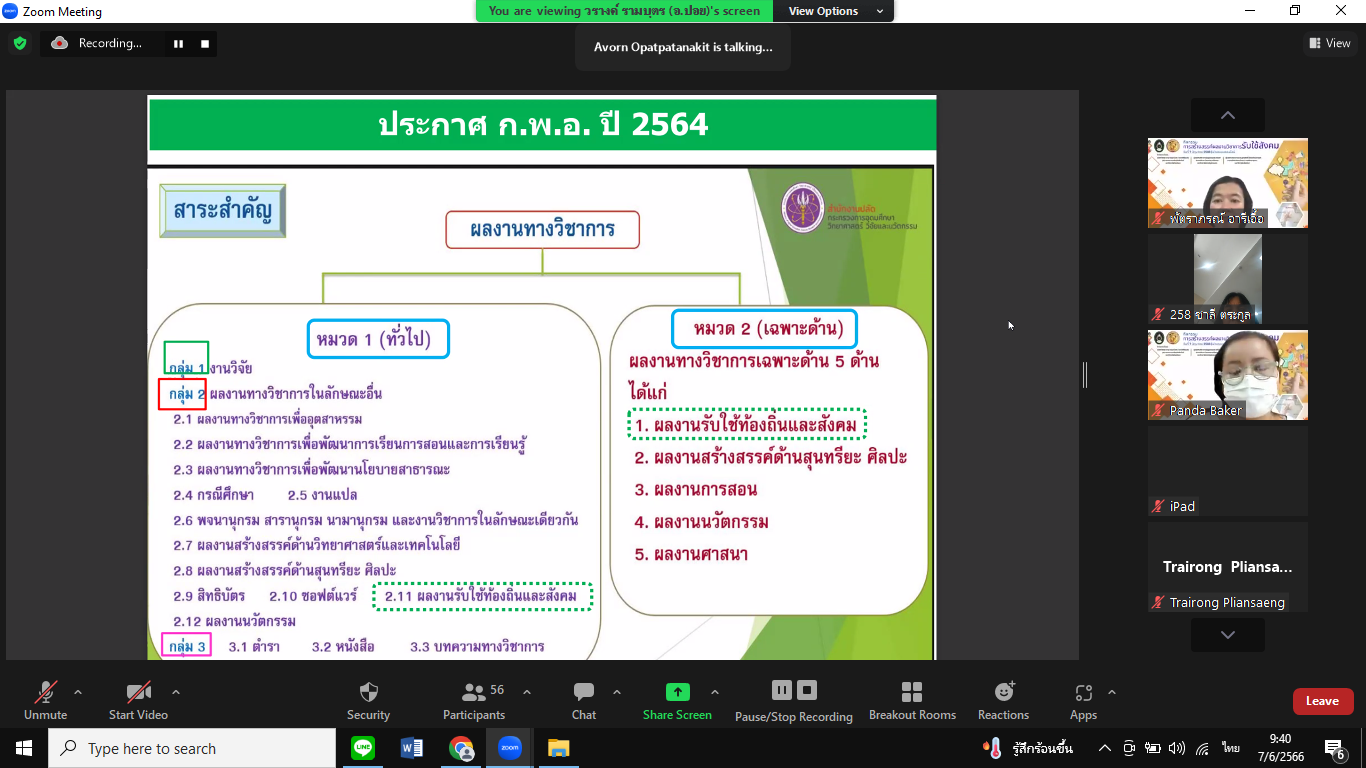
Task: Stop the recording in the top bar
Action: point(205,43)
